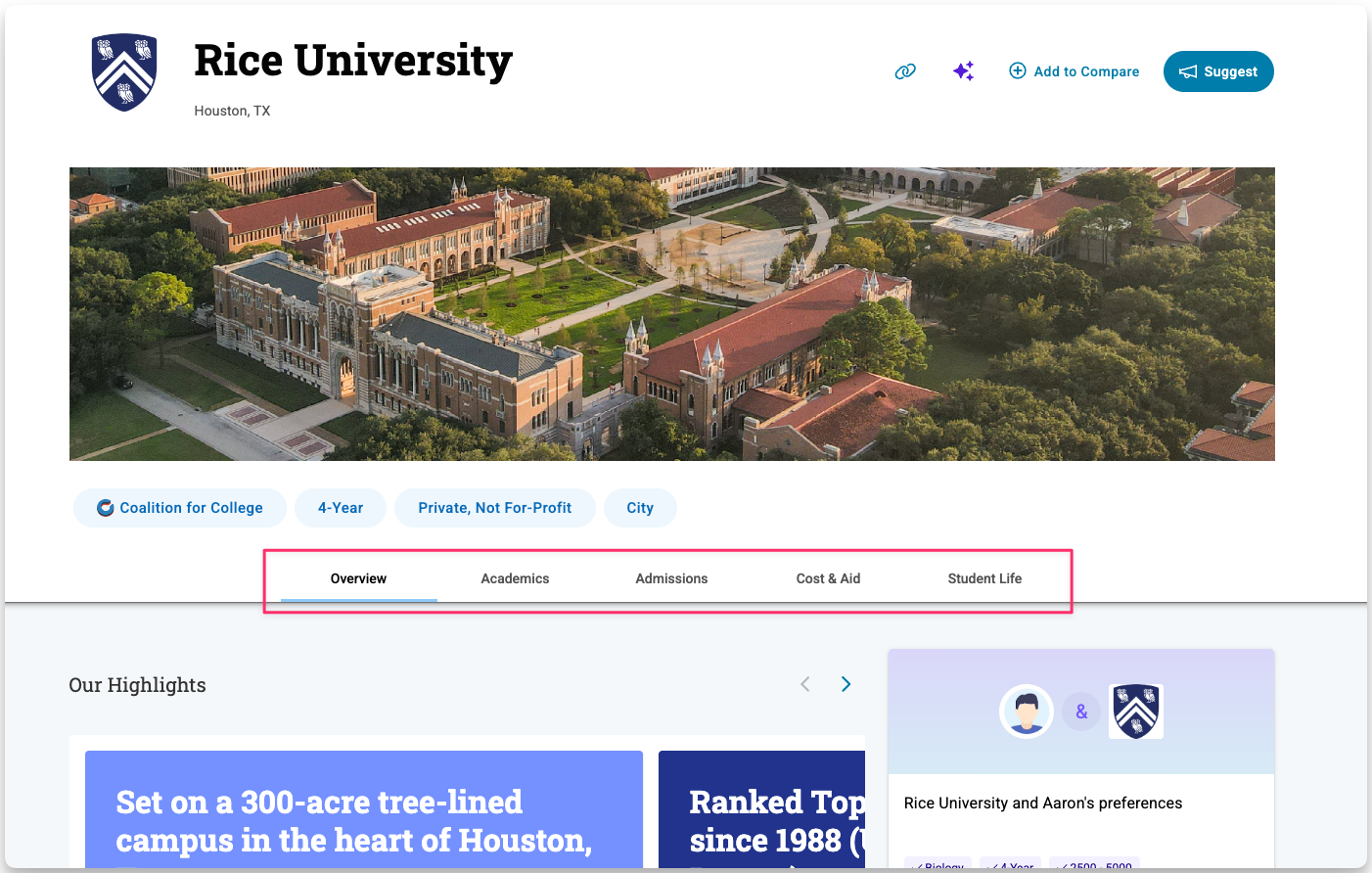Click the Houston, TX location text
1372x873 pixels.
point(232,111)
